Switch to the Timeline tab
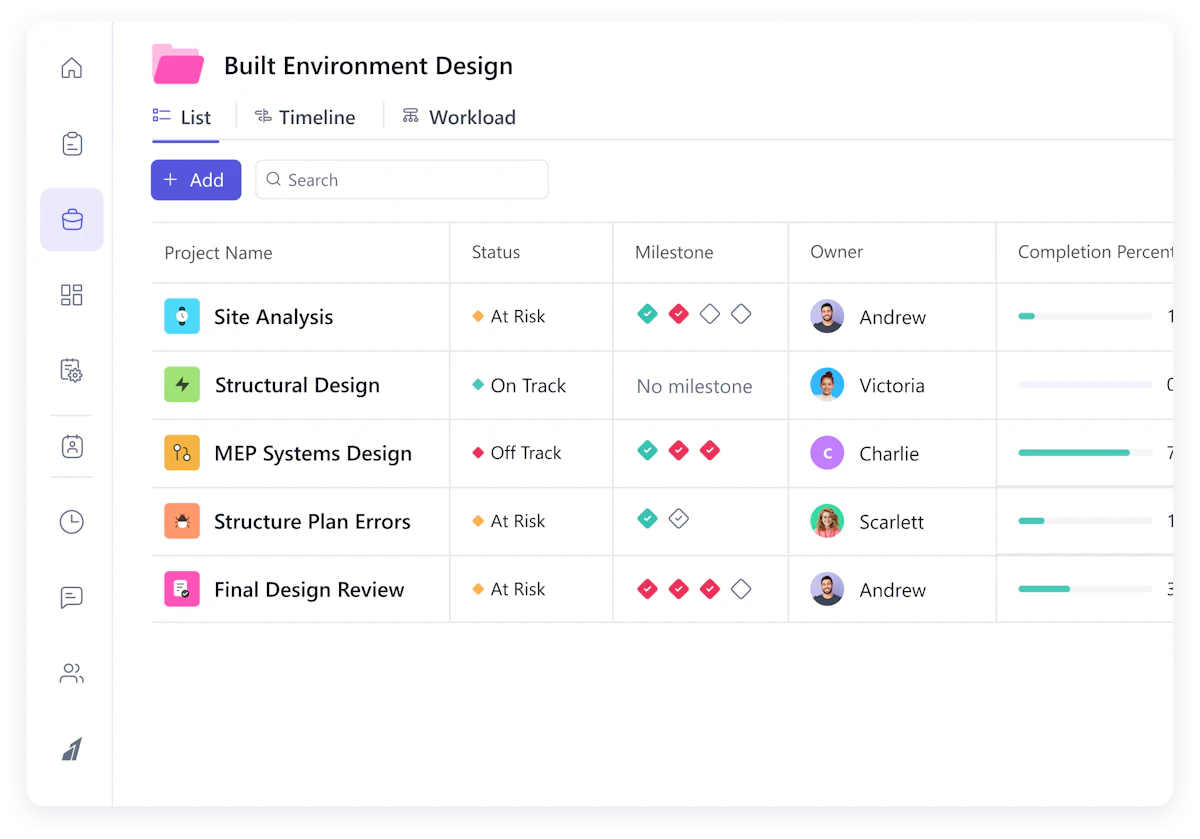Image resolution: width=1200 pixels, height=839 pixels. (305, 117)
